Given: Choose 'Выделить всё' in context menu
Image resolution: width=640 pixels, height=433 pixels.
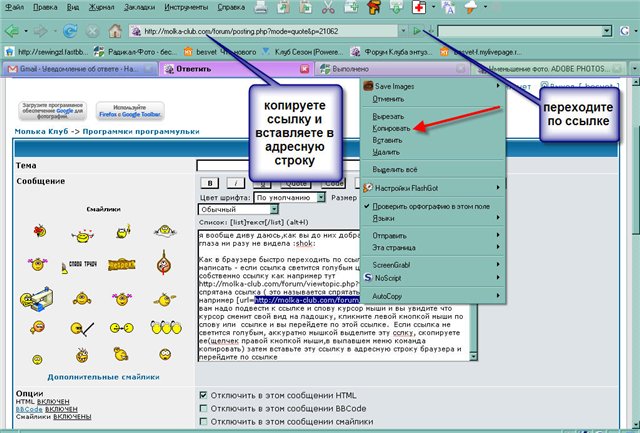Looking at the screenshot, I should (x=395, y=169).
